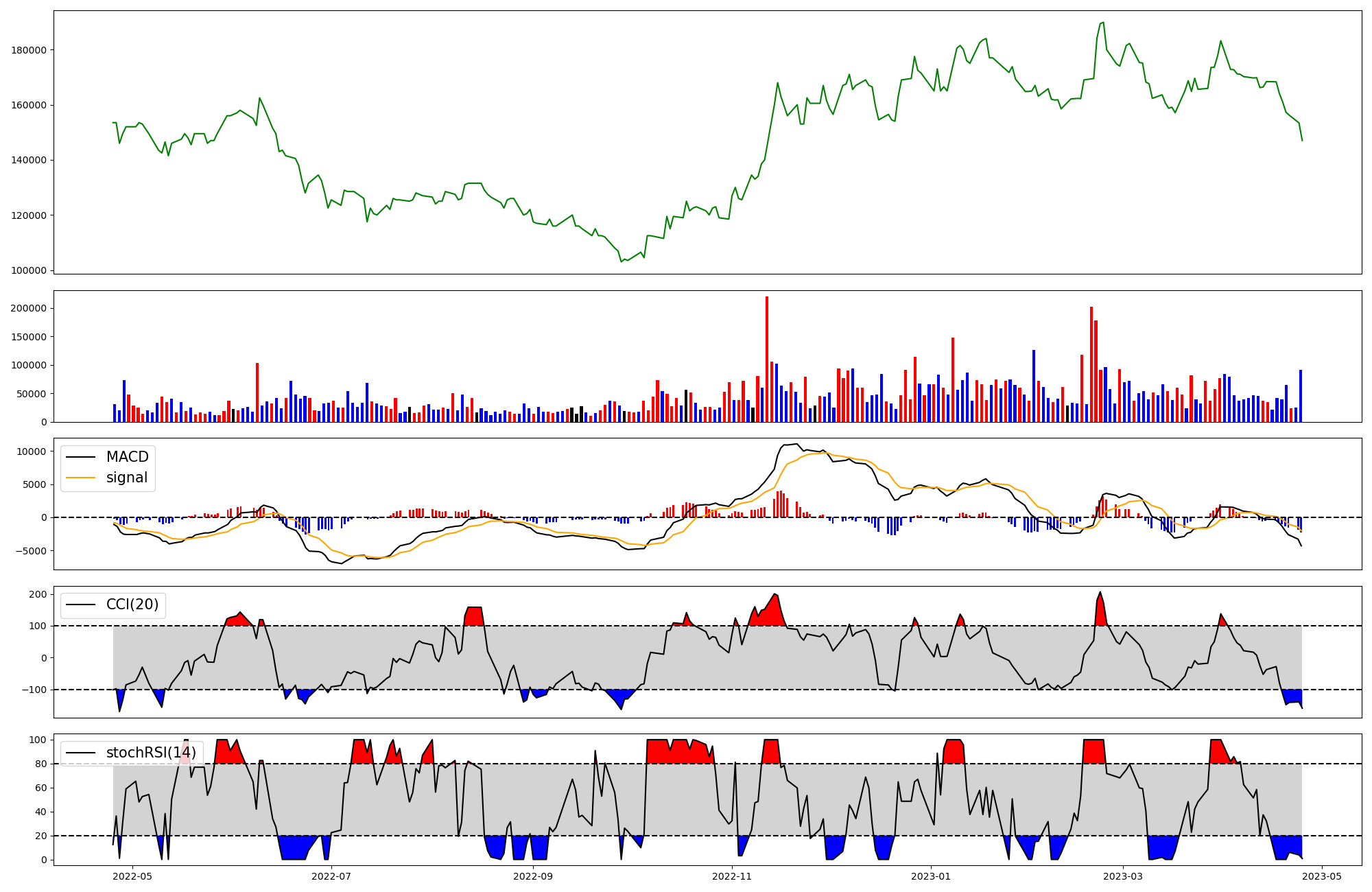
Task: Click the tallest red volume bar above 200000
Action: point(767,359)
